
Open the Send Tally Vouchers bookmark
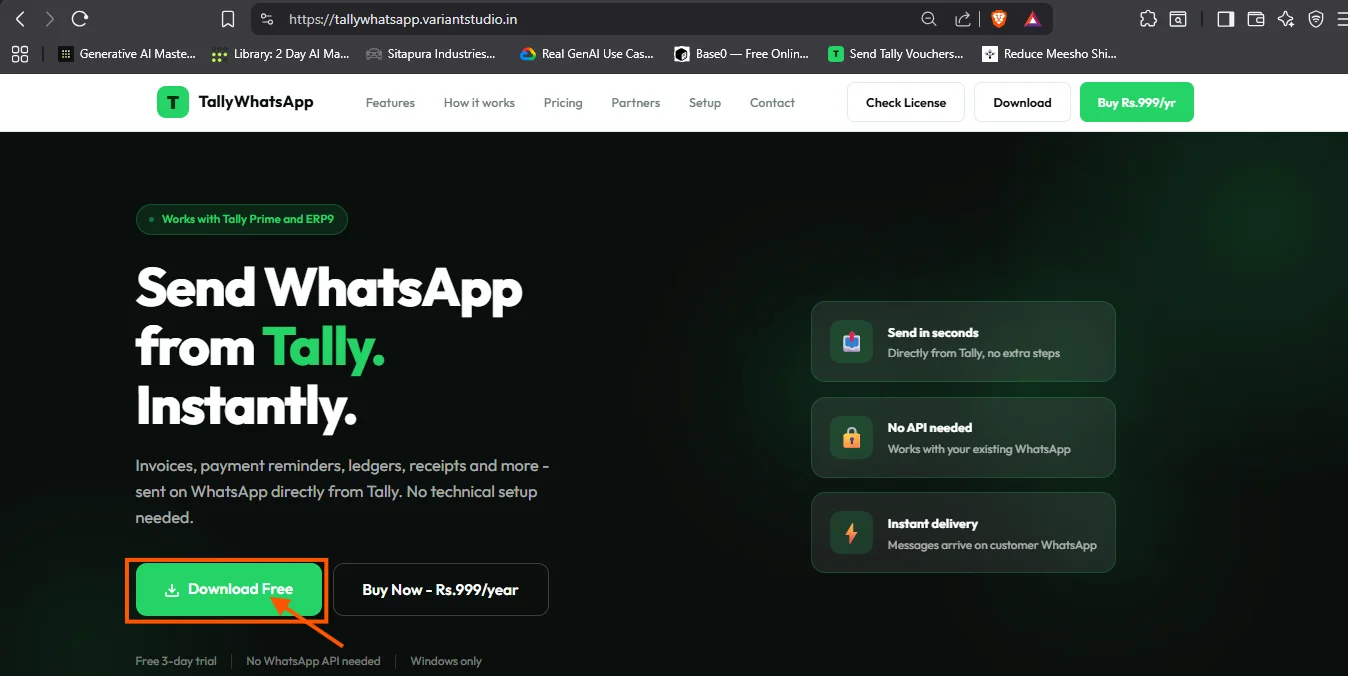pyautogui.click(x=896, y=54)
